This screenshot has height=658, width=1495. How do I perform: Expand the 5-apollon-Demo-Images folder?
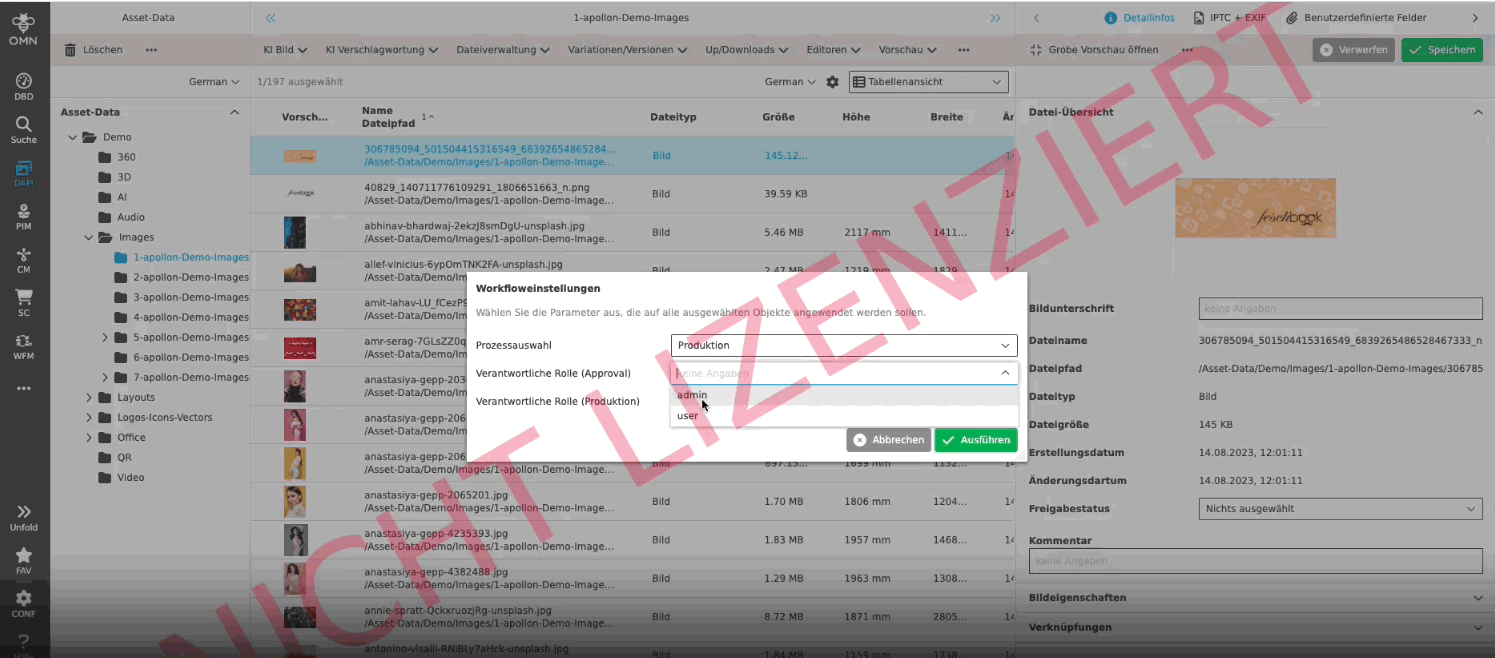click(105, 337)
